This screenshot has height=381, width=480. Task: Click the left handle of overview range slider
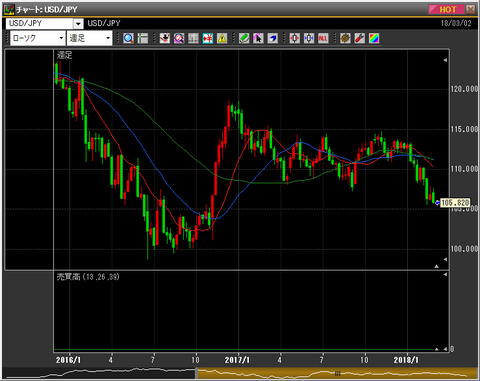tap(197, 373)
